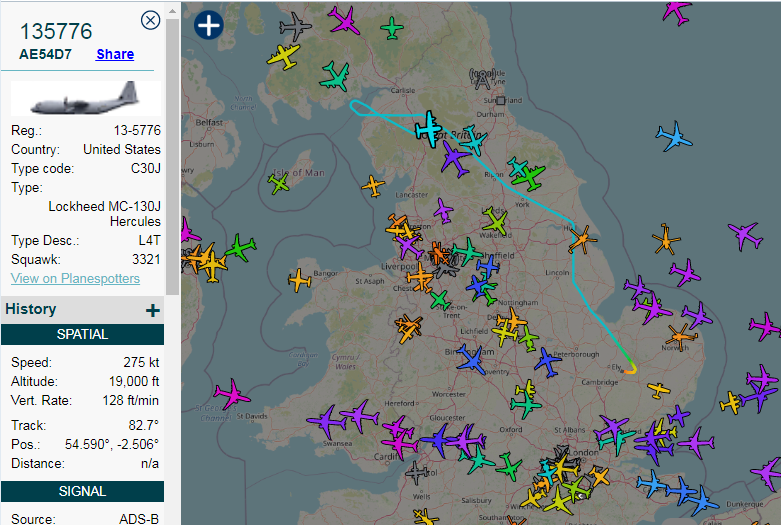Click the country value United States

point(122,149)
